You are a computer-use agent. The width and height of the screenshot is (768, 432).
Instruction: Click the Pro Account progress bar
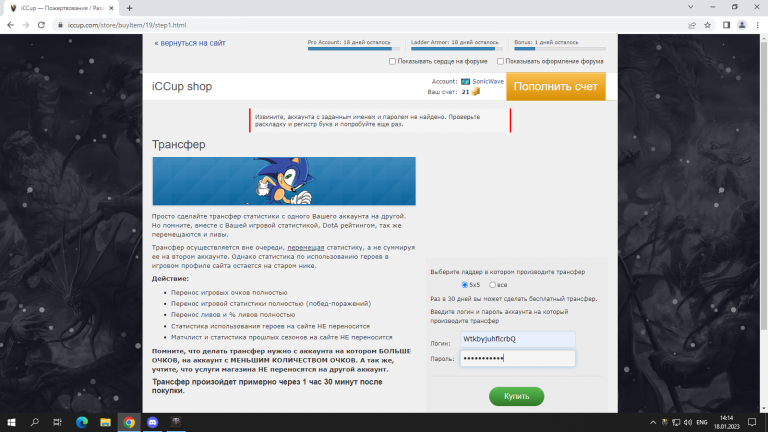click(x=354, y=48)
